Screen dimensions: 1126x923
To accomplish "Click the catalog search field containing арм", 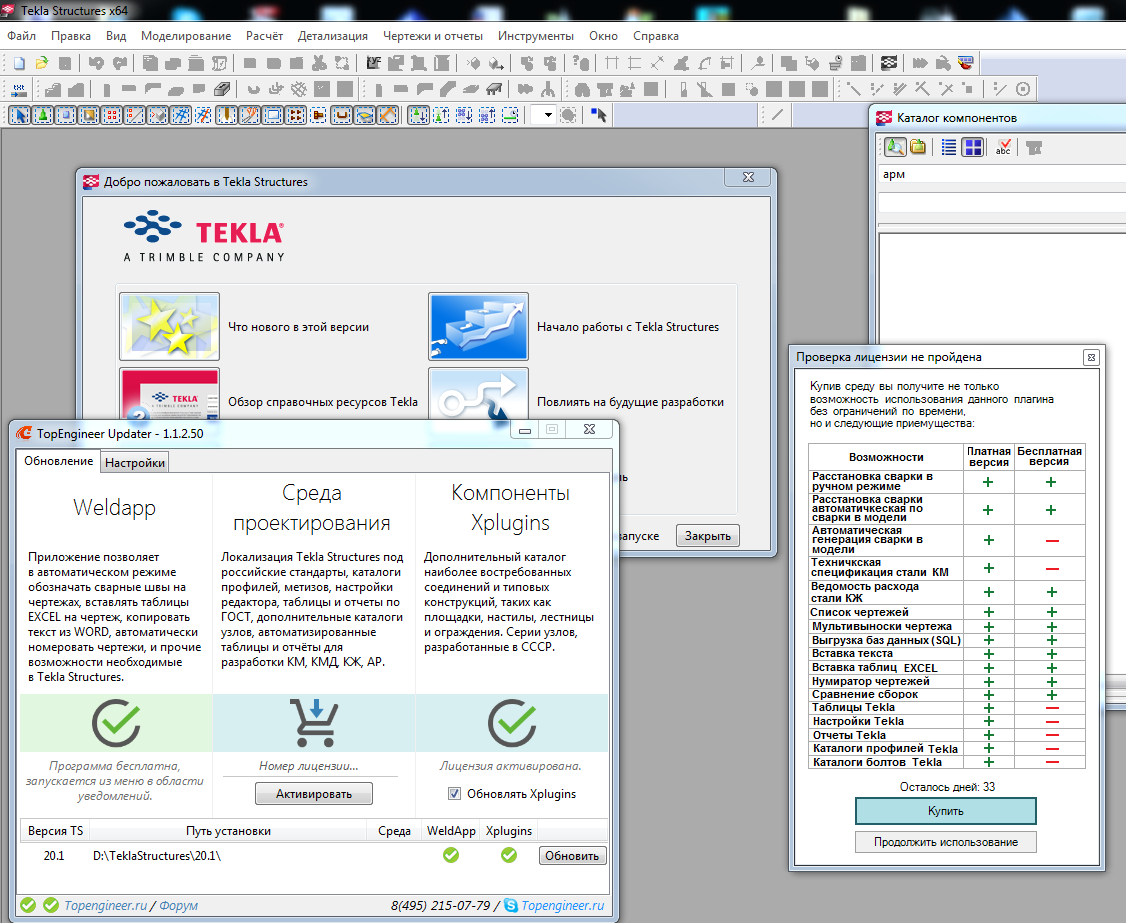I will [x=1000, y=174].
